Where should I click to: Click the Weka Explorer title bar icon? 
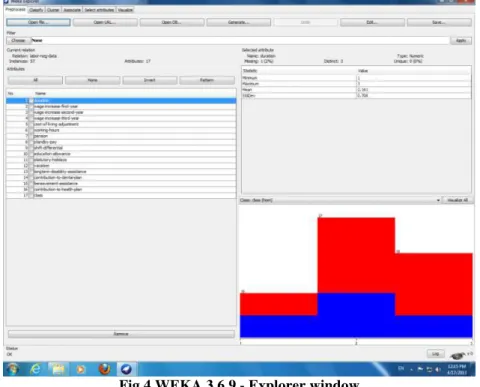(6, 2)
